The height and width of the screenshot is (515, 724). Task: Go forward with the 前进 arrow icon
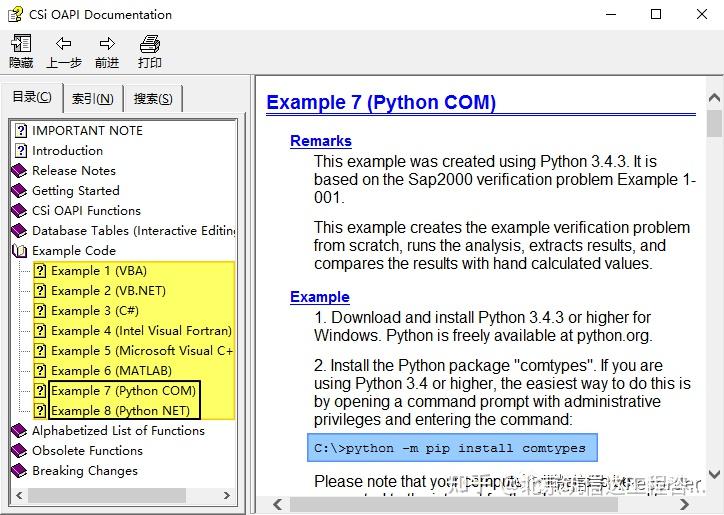click(107, 43)
